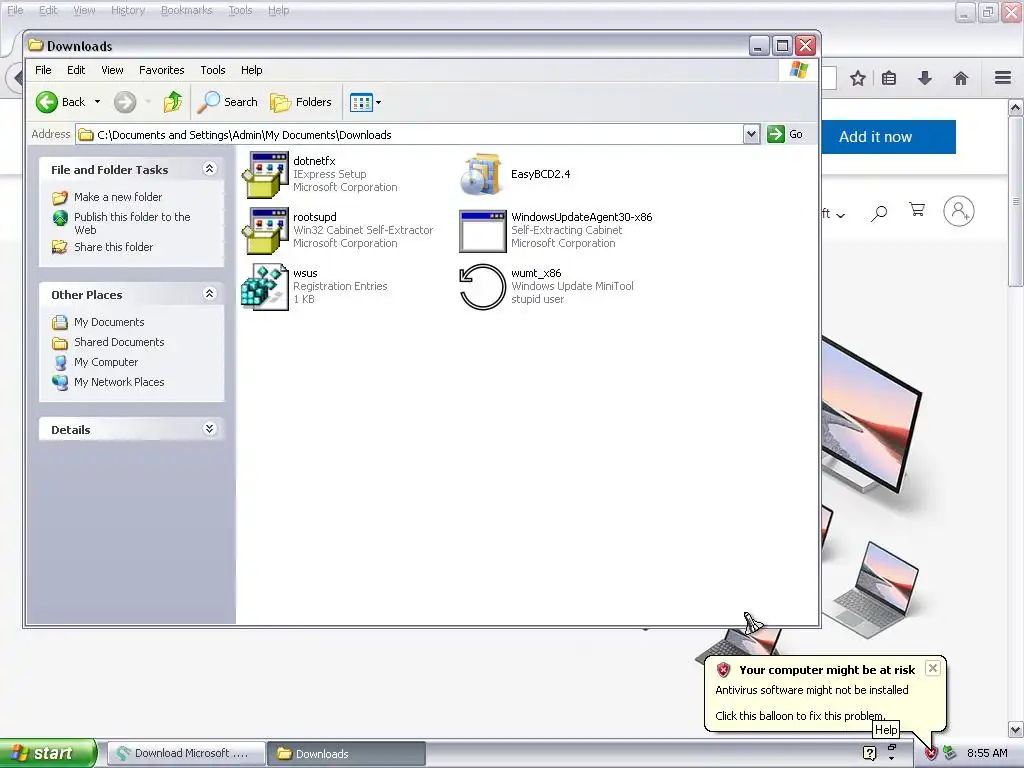Collapse the File and Folder Tasks panel

coord(210,168)
